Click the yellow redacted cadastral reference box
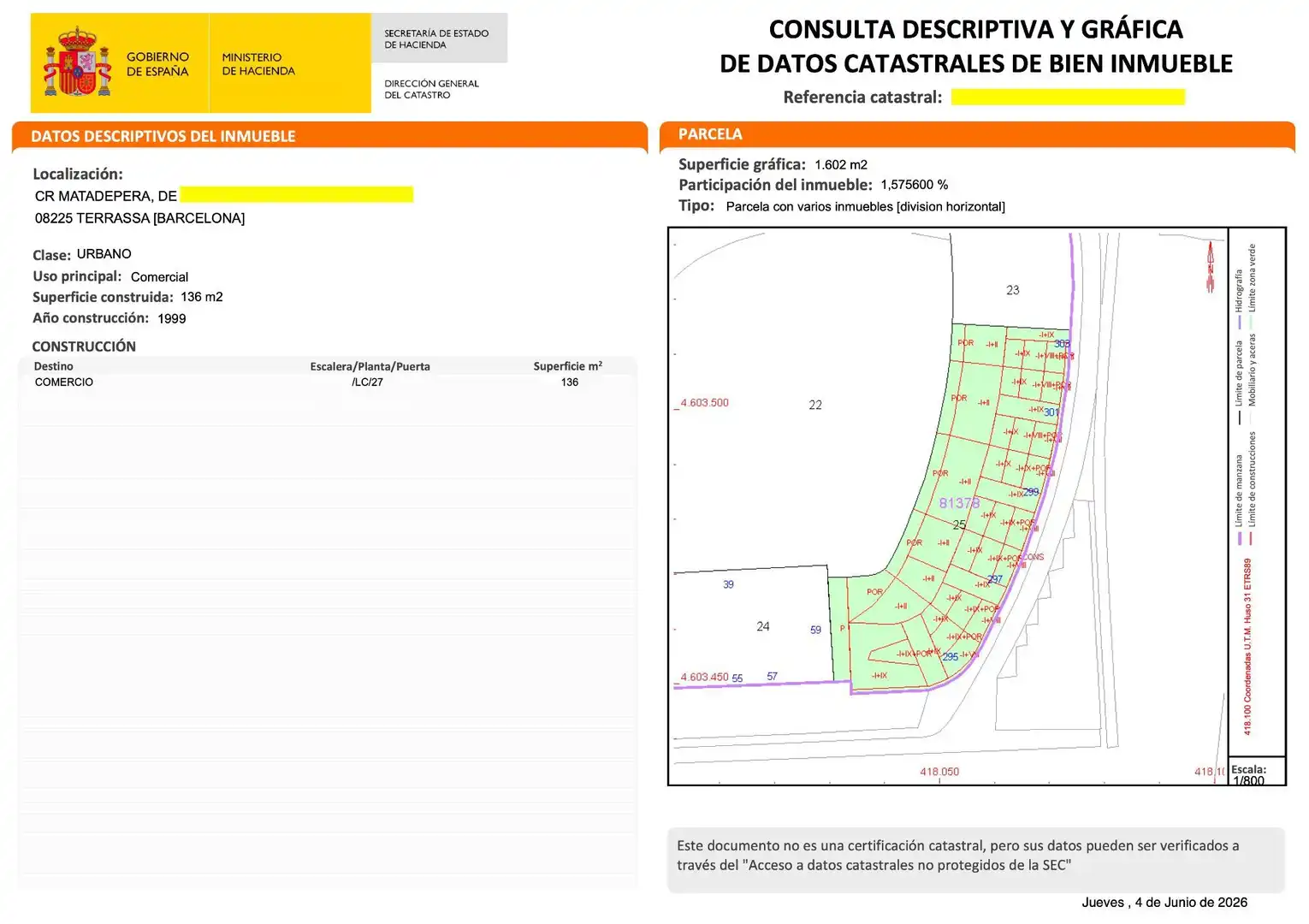Screen dimensions: 1309x924 point(1068,97)
